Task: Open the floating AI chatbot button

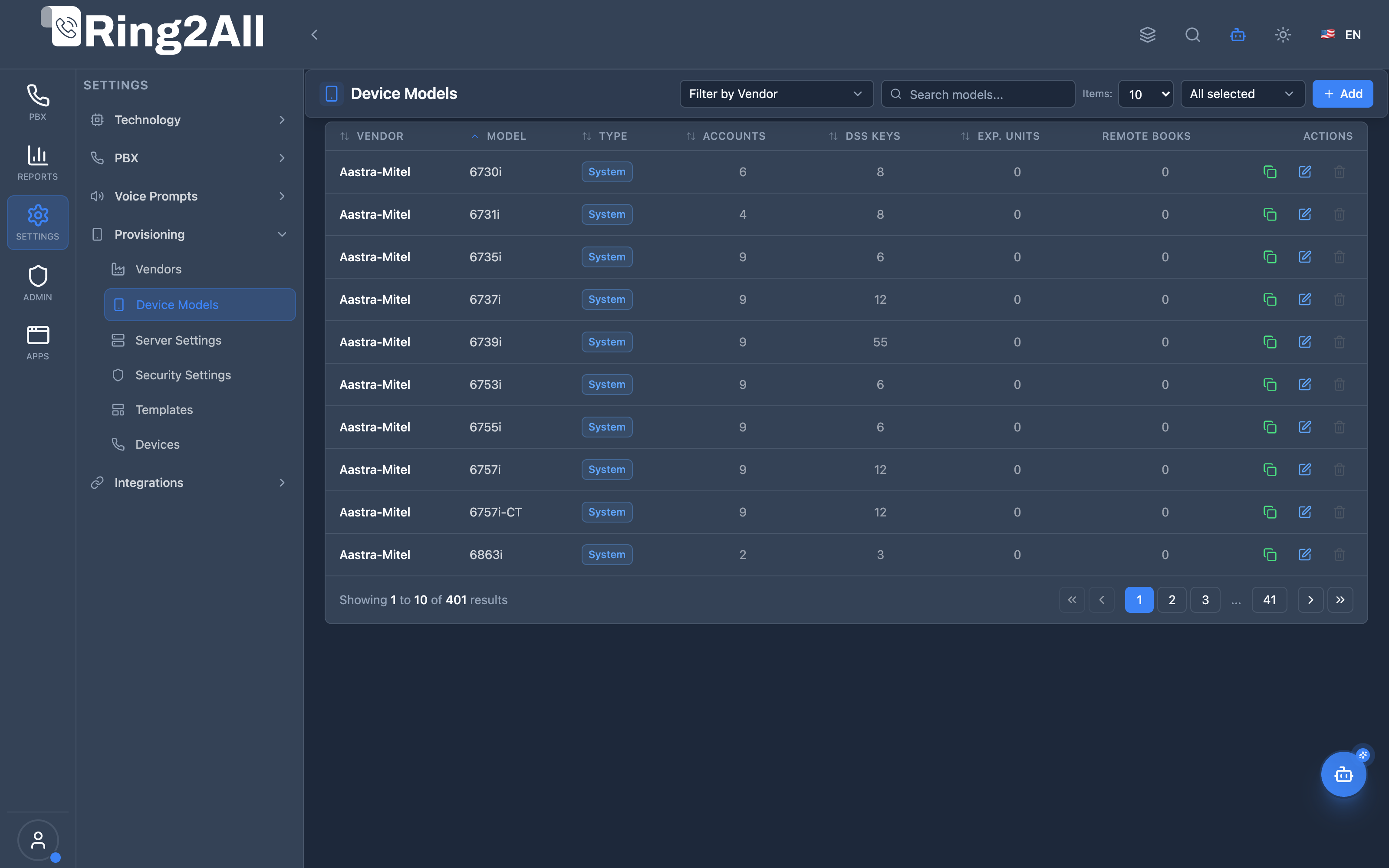Action: coord(1344,774)
